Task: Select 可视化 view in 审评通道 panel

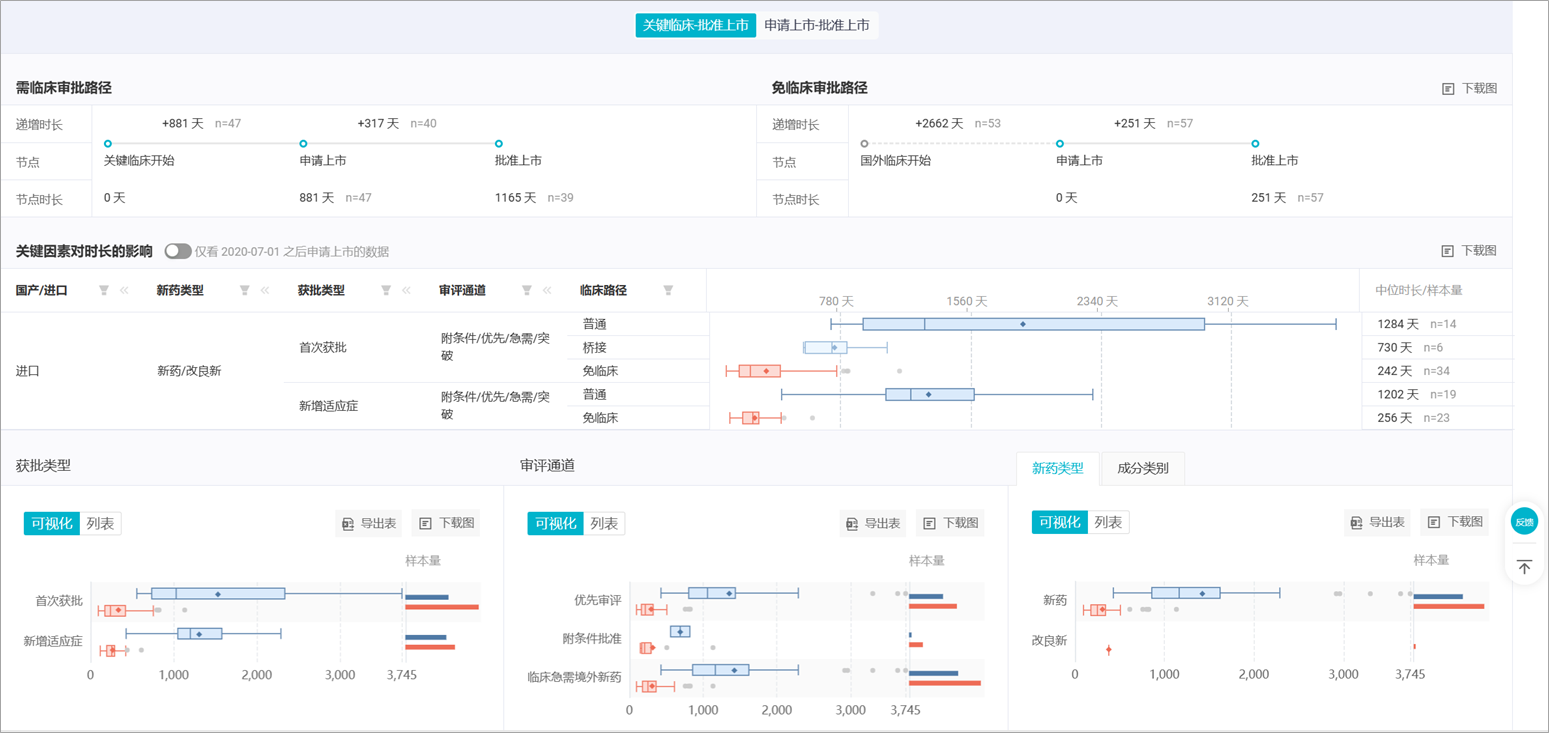Action: tap(556, 523)
